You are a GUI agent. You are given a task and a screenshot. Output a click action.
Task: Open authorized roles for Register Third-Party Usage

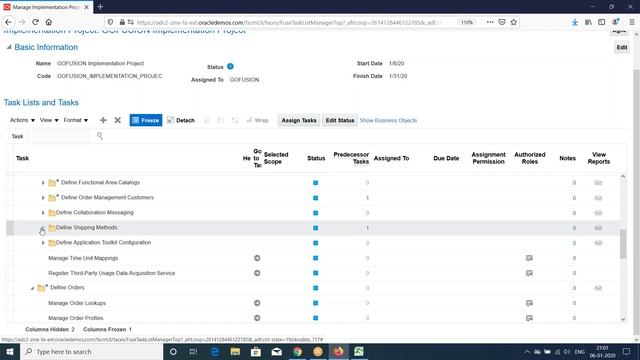pos(529,273)
